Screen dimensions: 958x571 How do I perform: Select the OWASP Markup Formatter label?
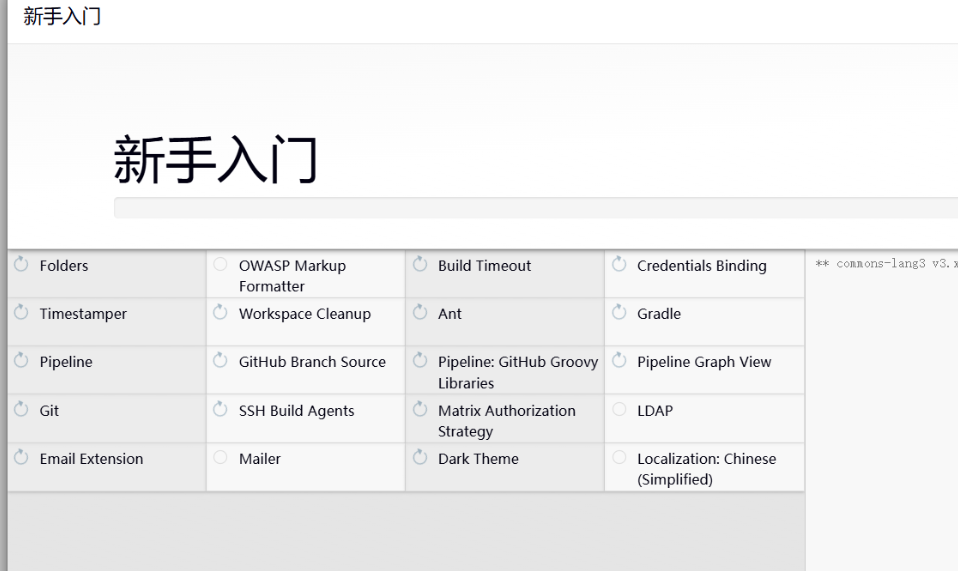[292, 276]
